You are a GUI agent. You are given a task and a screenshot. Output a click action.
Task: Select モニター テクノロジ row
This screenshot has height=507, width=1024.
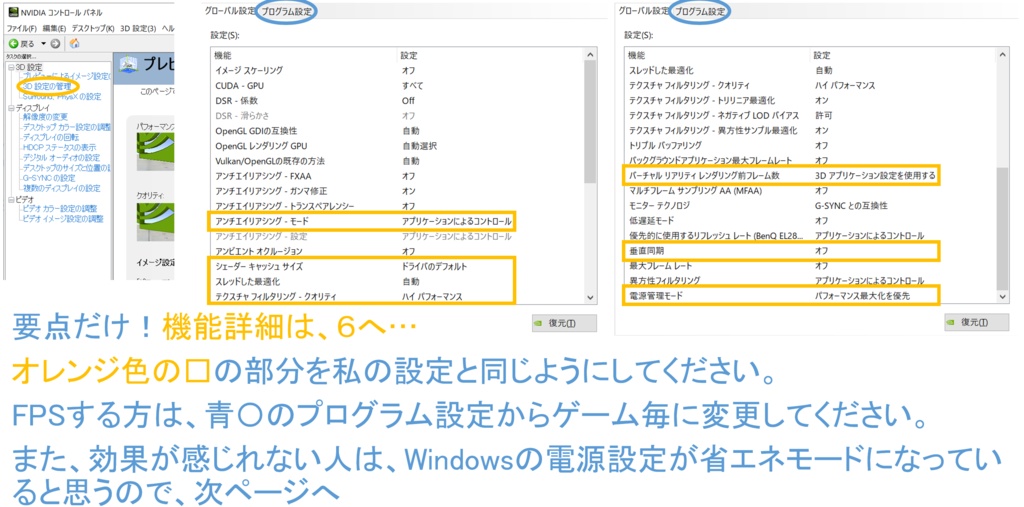point(811,206)
